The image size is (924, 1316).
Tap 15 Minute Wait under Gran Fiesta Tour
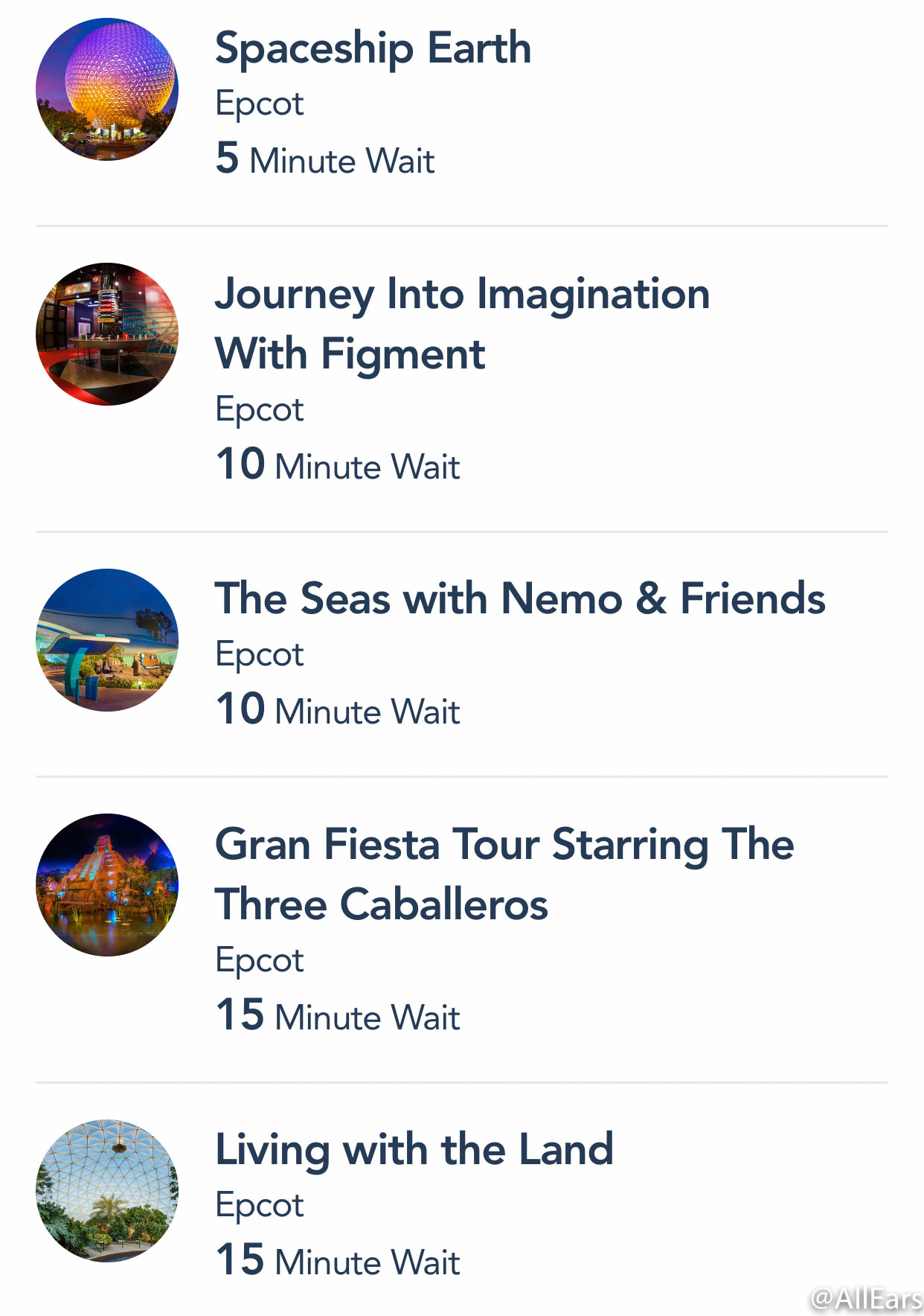click(338, 1015)
